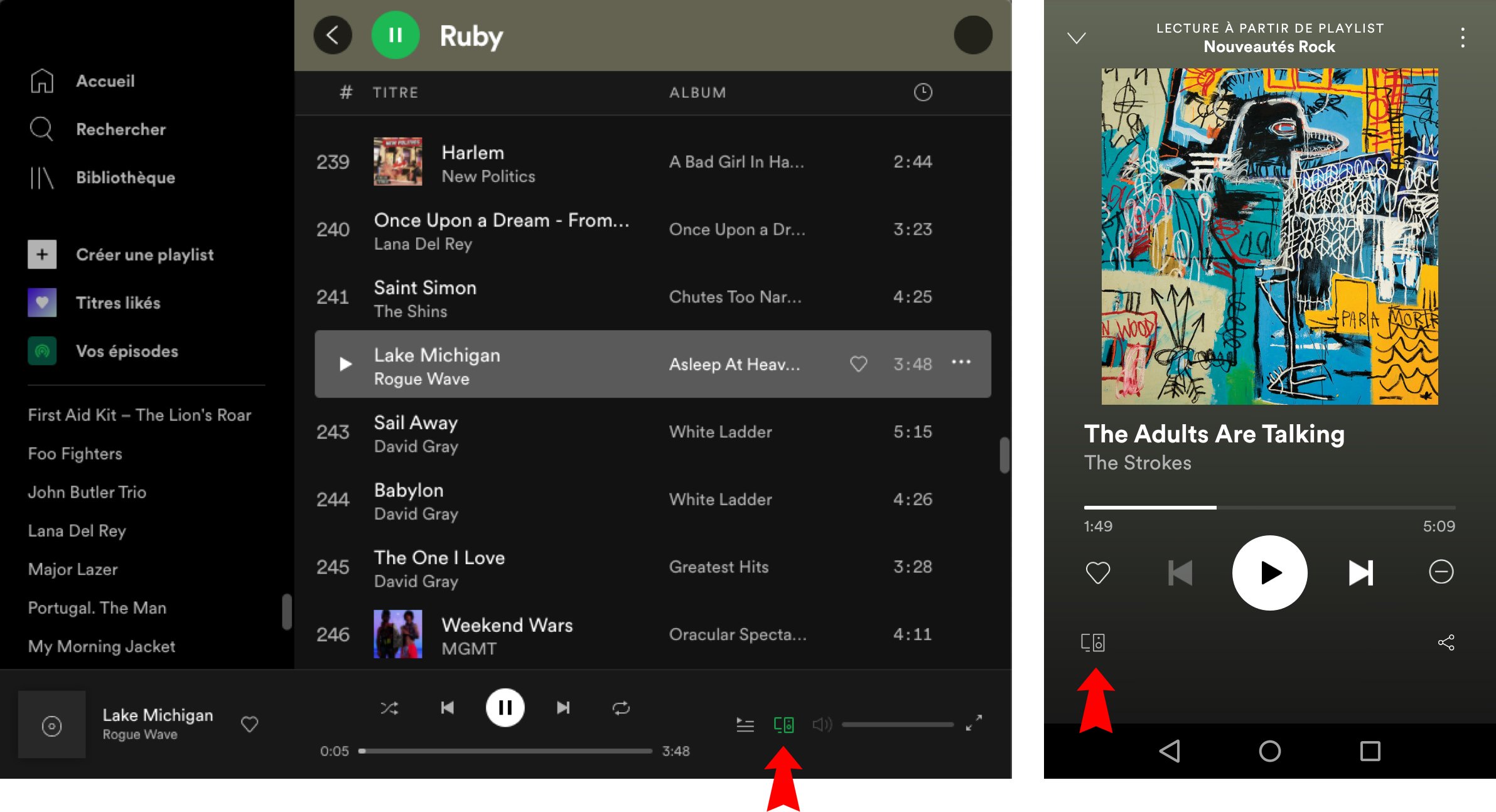Skip to next track in desktop player
The width and height of the screenshot is (1496, 812).
pyautogui.click(x=563, y=708)
